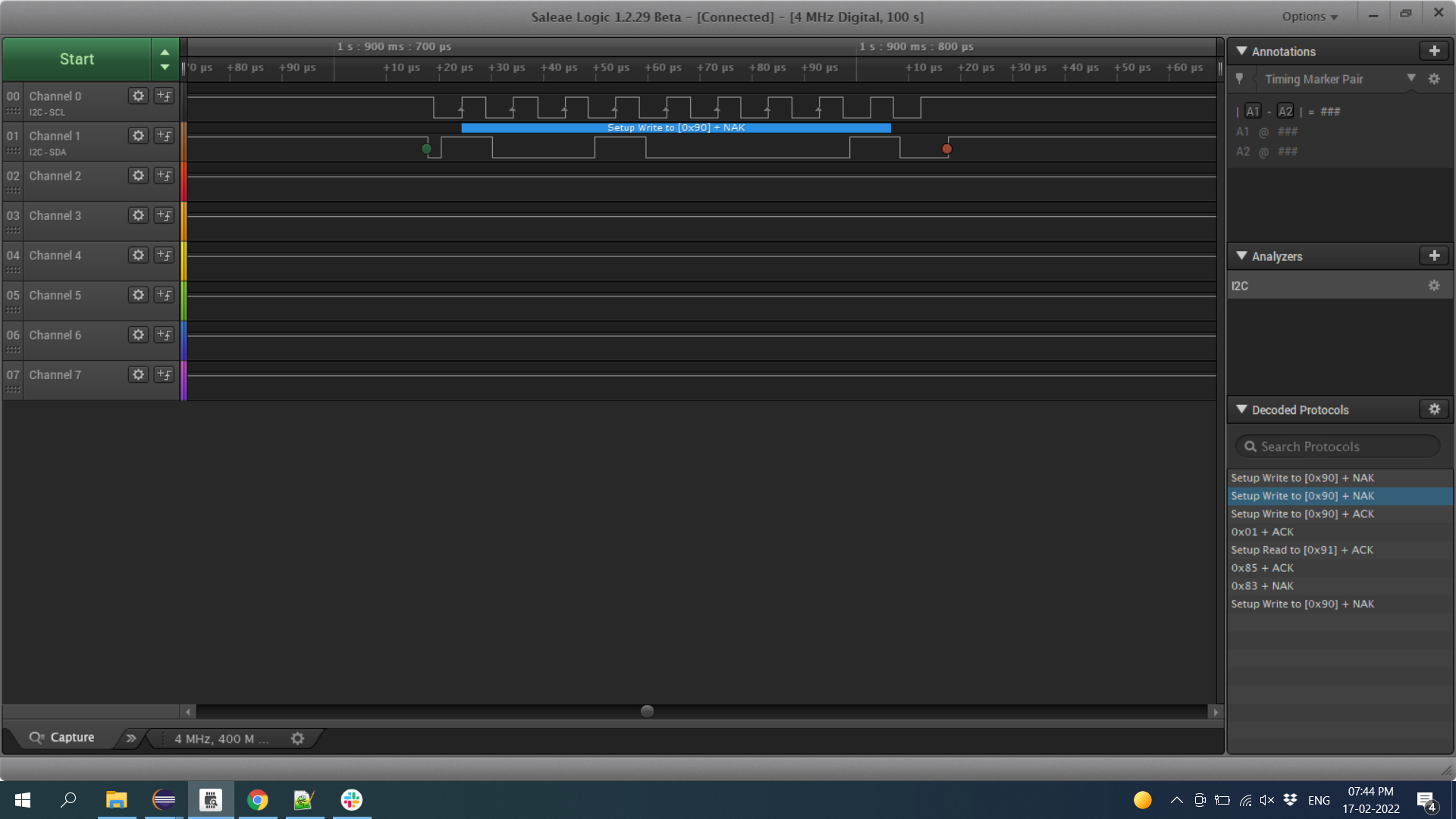Select 0x83 + NAK decoded row
This screenshot has width=1456, height=819.
point(1340,586)
